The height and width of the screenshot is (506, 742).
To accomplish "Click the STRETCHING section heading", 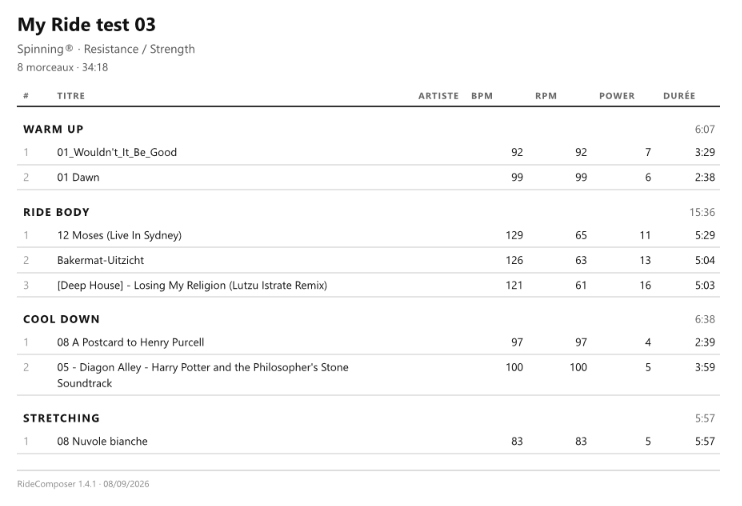I will tap(62, 418).
